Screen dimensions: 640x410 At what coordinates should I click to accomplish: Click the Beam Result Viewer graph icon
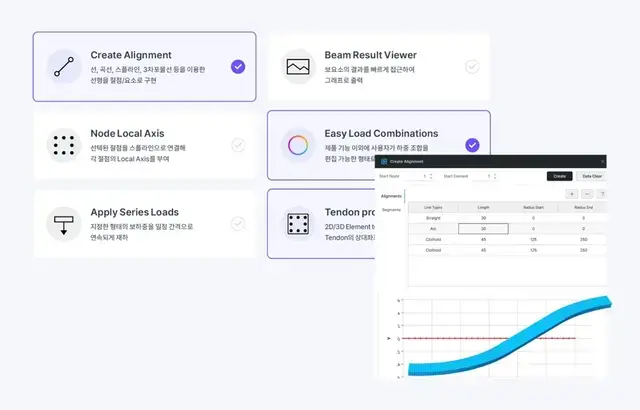(299, 67)
